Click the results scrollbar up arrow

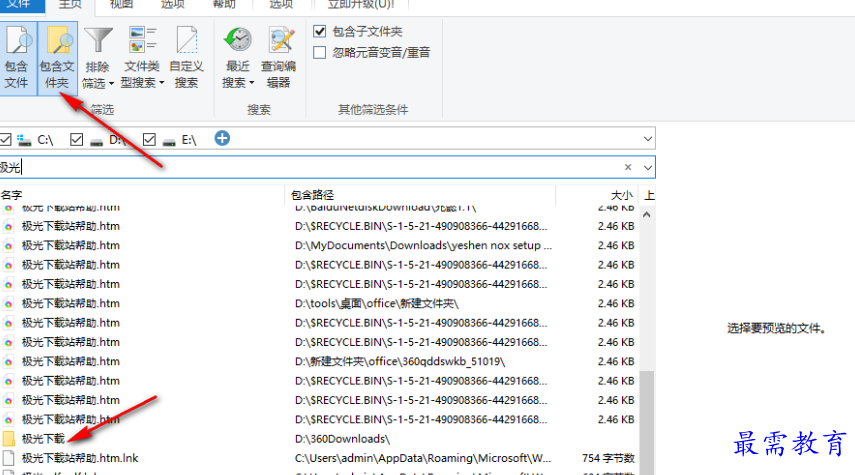[x=647, y=215]
